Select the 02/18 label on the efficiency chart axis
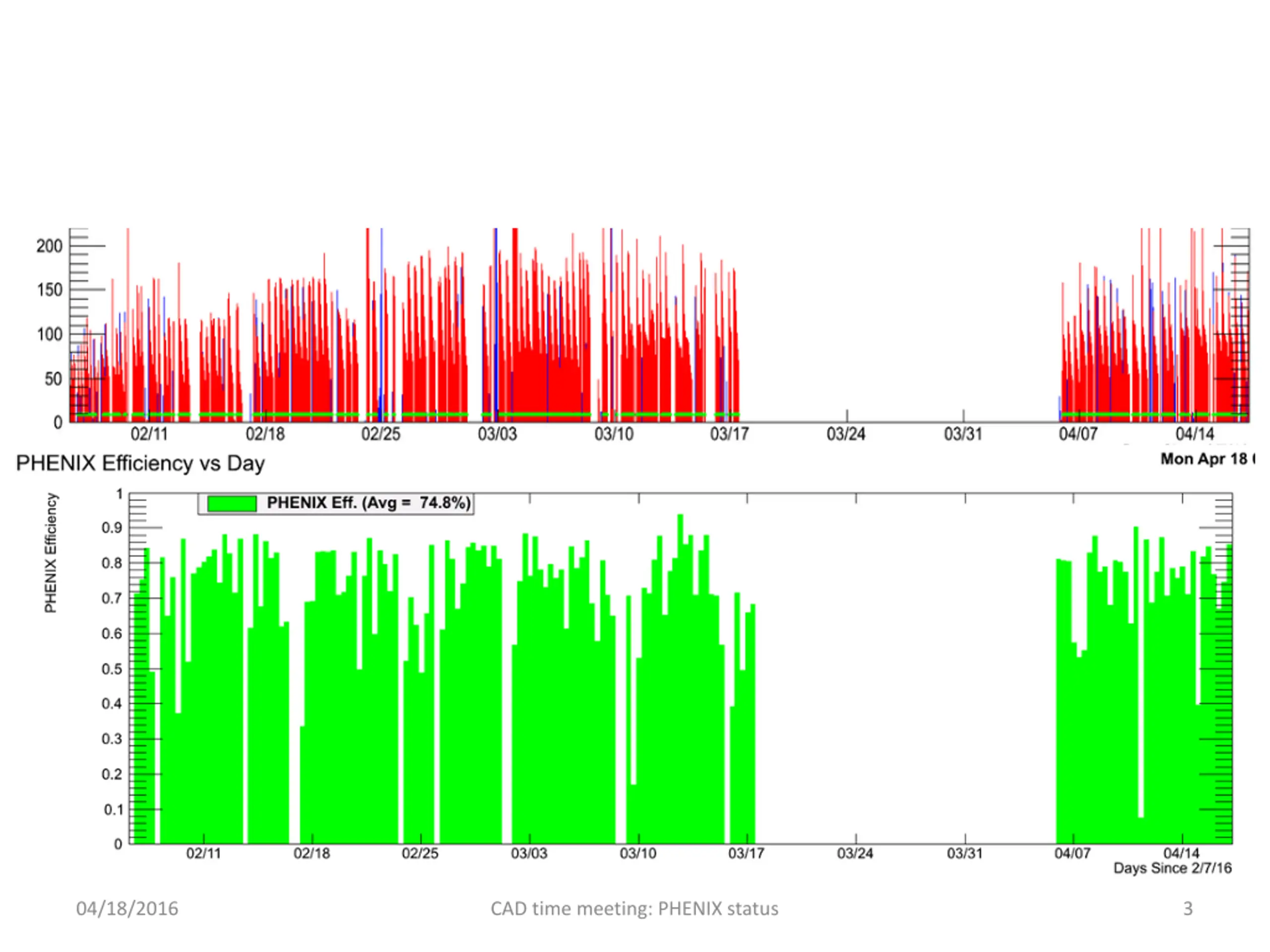Viewport: 1270px width, 952px height. (312, 853)
